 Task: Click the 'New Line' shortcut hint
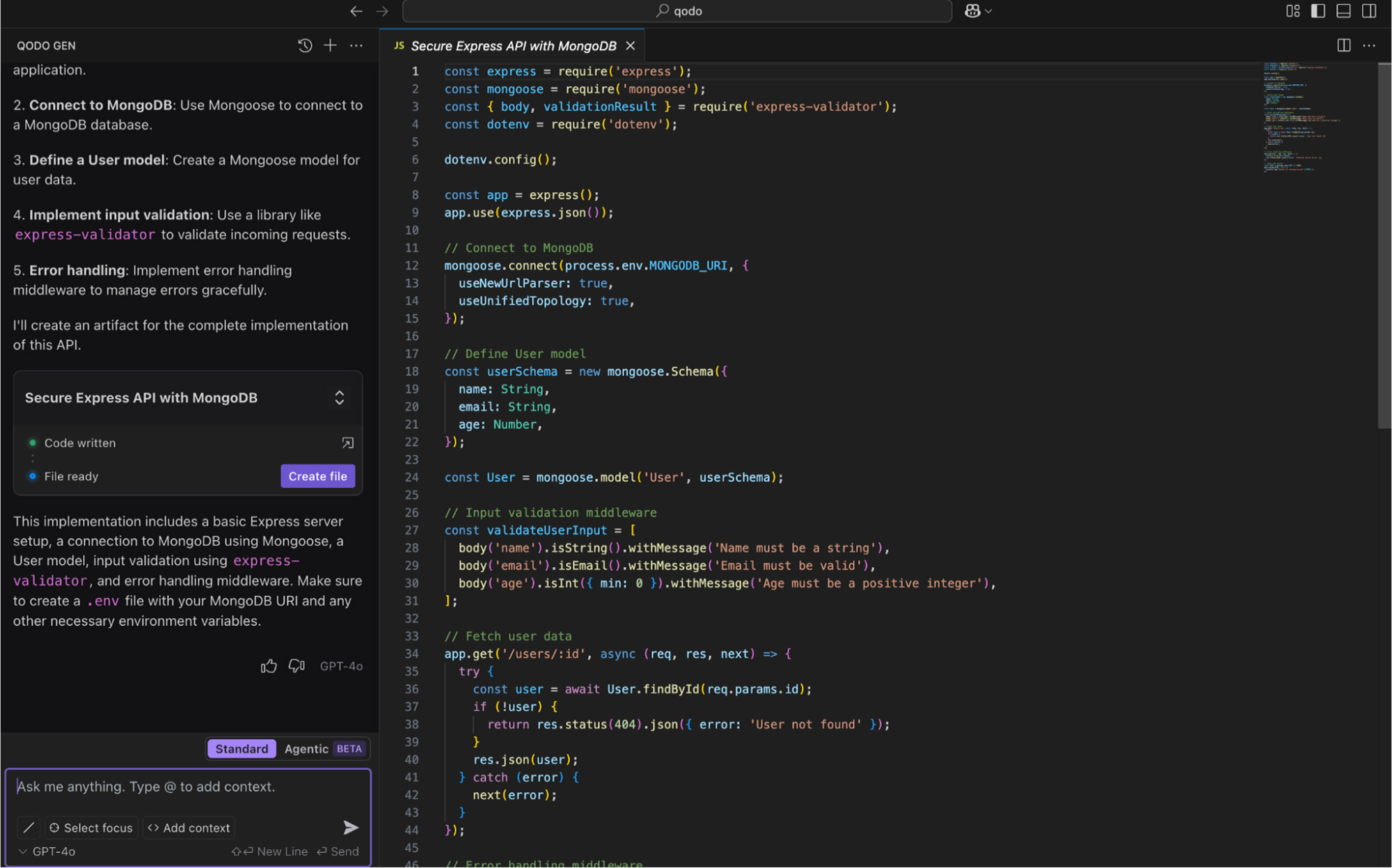(269, 851)
